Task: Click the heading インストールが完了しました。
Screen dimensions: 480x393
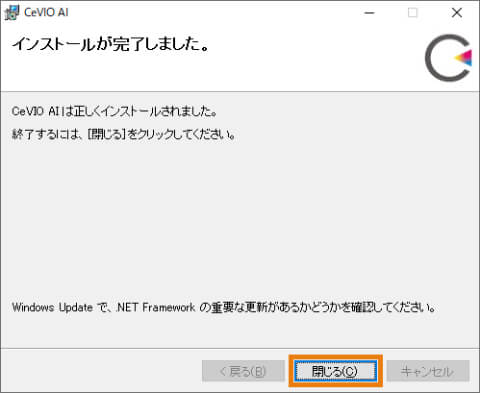Action: pyautogui.click(x=111, y=44)
